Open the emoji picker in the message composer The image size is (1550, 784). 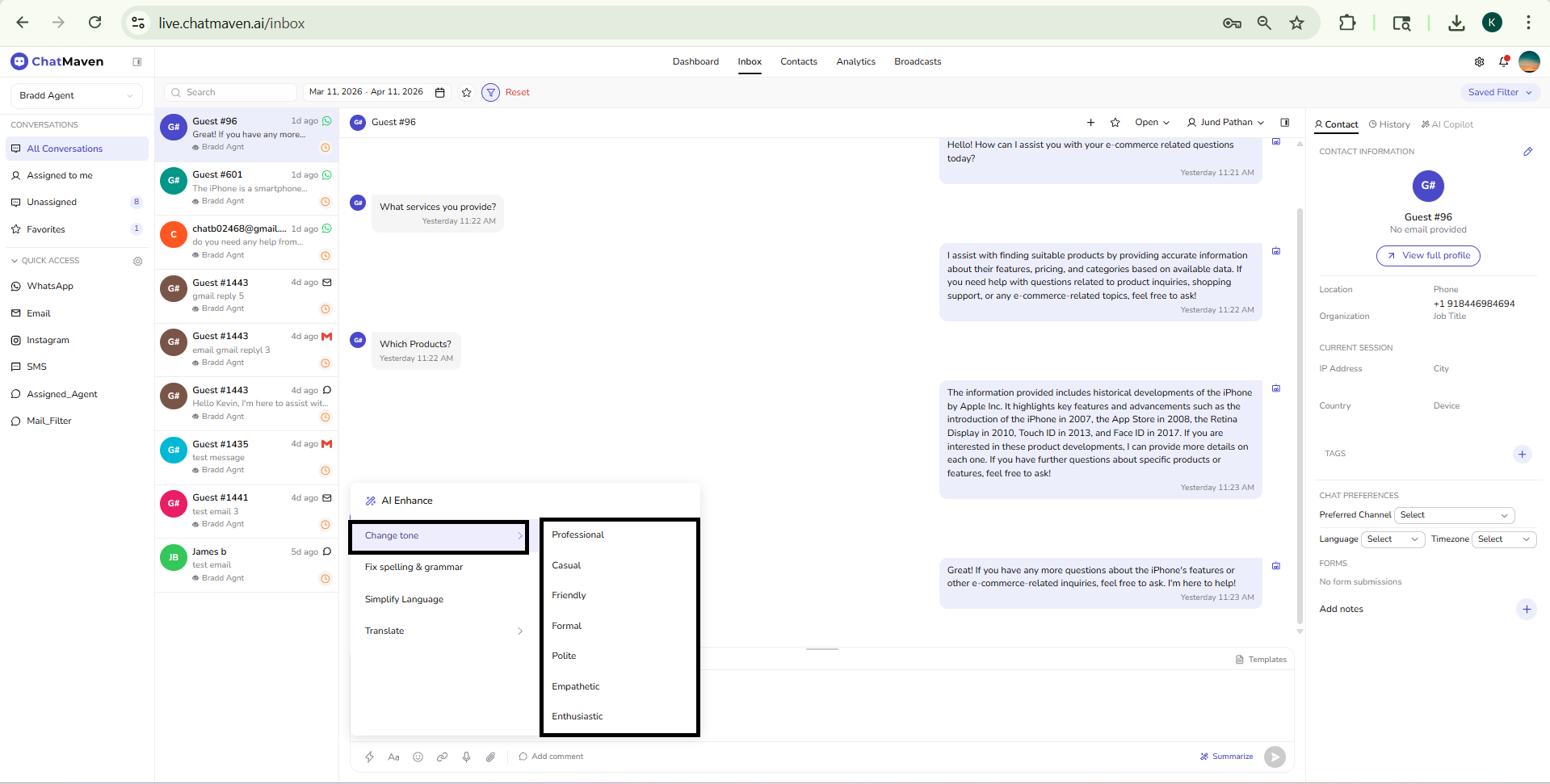tap(418, 757)
